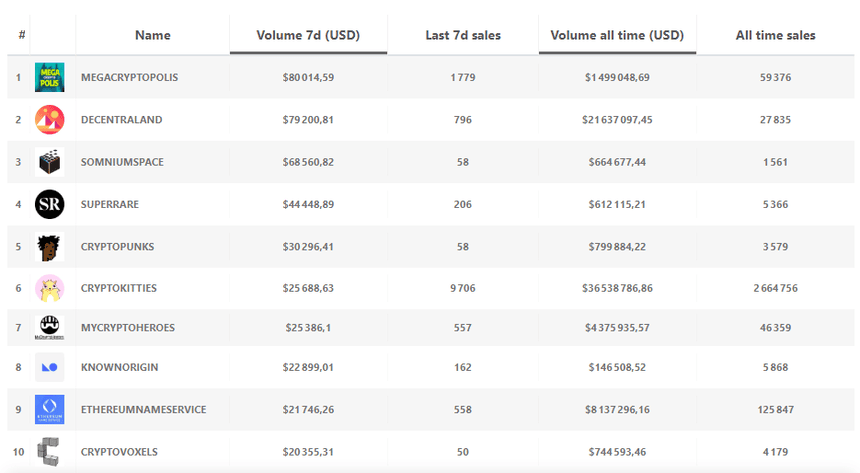The height and width of the screenshot is (473, 860).
Task: Click the rank number column header
Action: (21, 35)
